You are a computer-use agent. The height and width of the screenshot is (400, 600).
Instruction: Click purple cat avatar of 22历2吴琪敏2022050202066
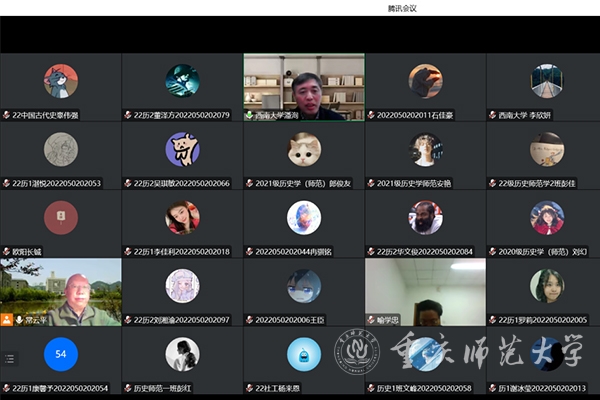(x=182, y=149)
